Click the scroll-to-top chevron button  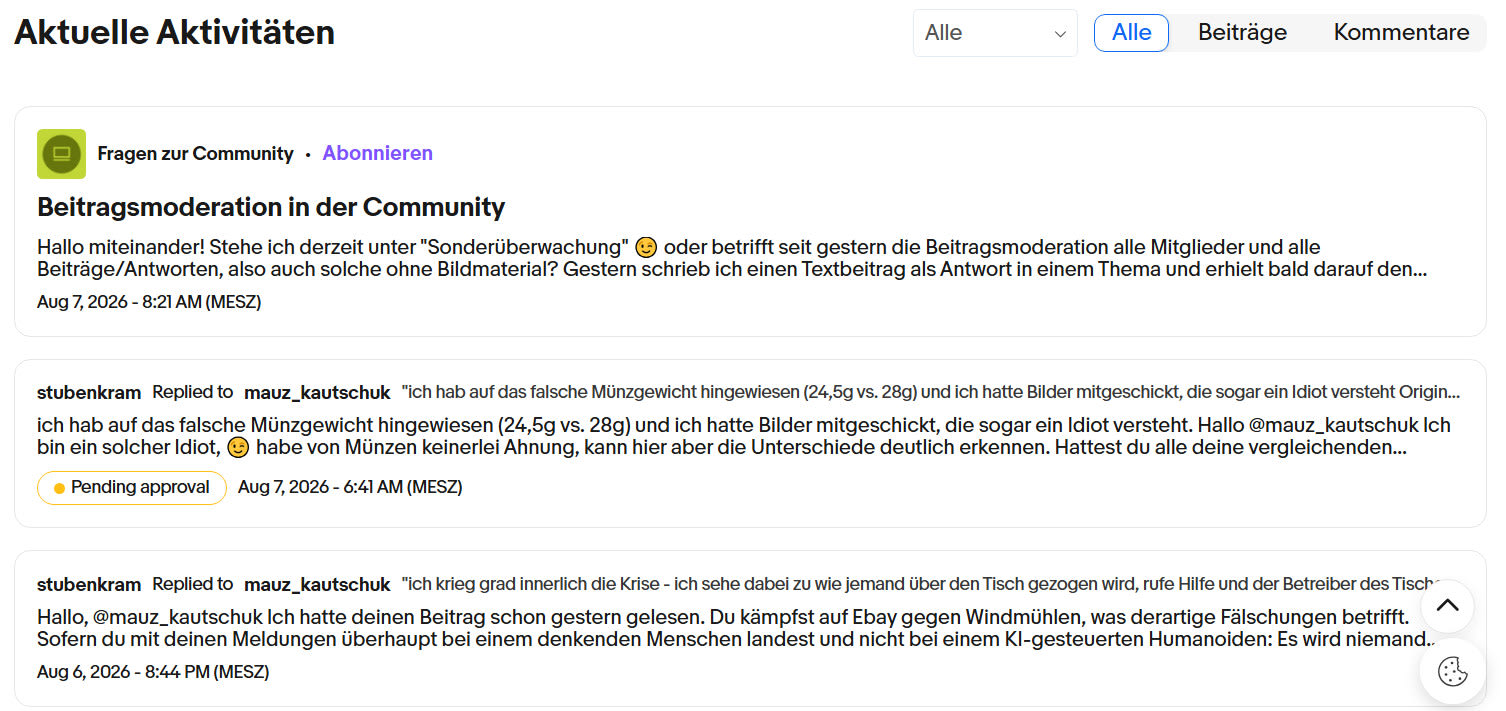(x=1447, y=606)
